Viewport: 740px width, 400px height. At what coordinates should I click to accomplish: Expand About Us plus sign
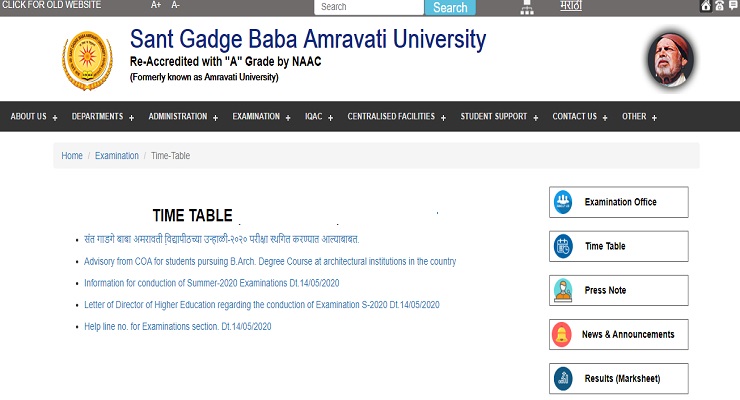tap(55, 118)
